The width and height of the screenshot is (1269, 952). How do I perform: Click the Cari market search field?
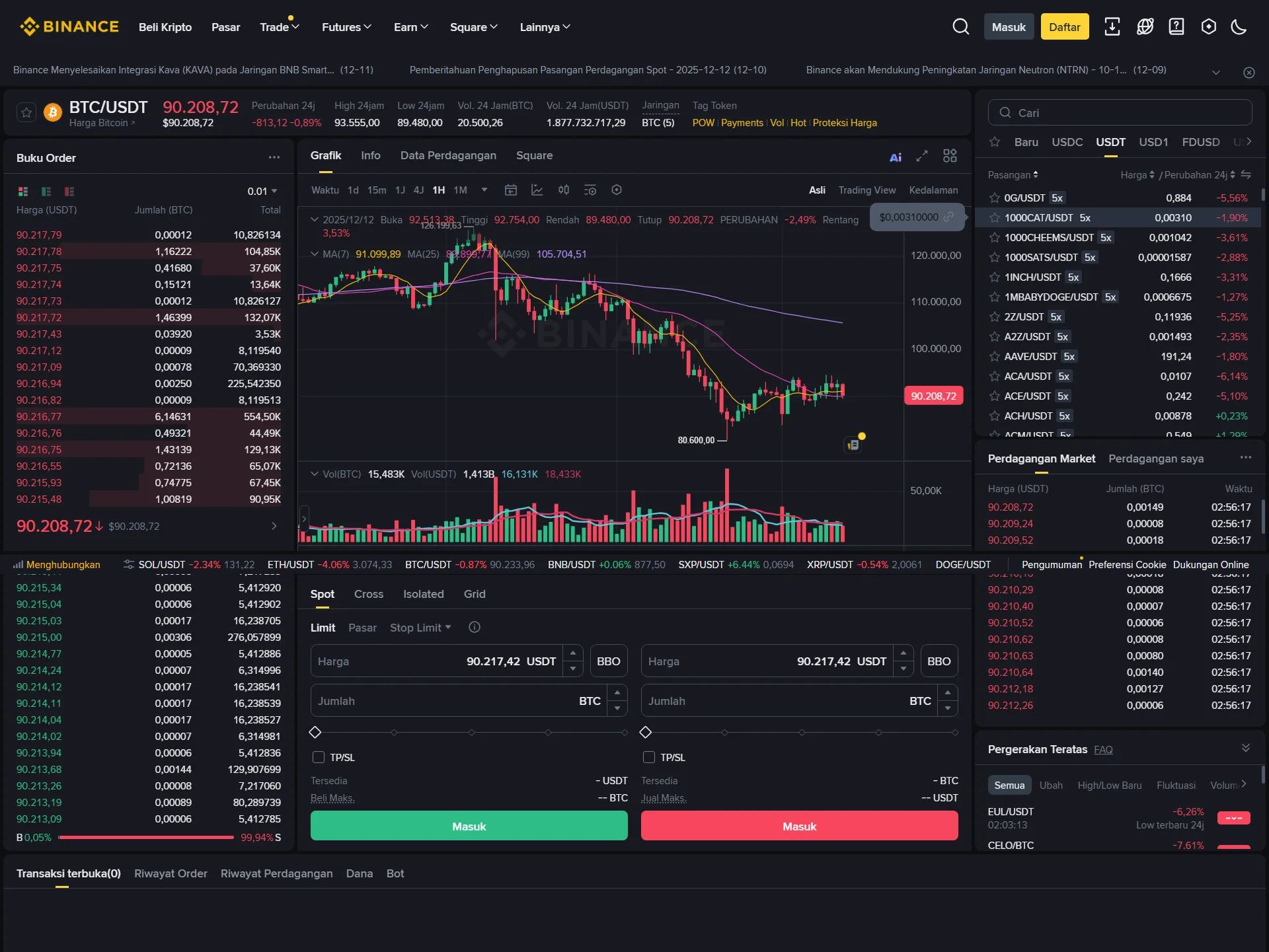click(1120, 112)
